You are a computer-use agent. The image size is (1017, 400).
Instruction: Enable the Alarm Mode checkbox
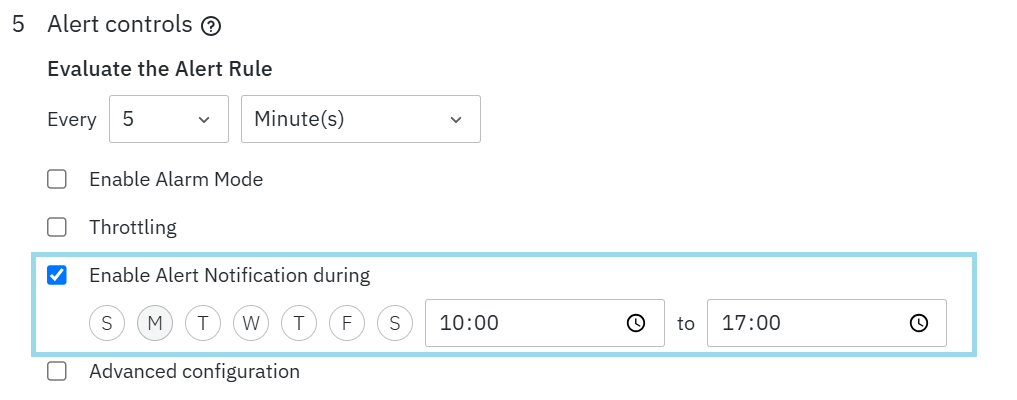click(57, 180)
